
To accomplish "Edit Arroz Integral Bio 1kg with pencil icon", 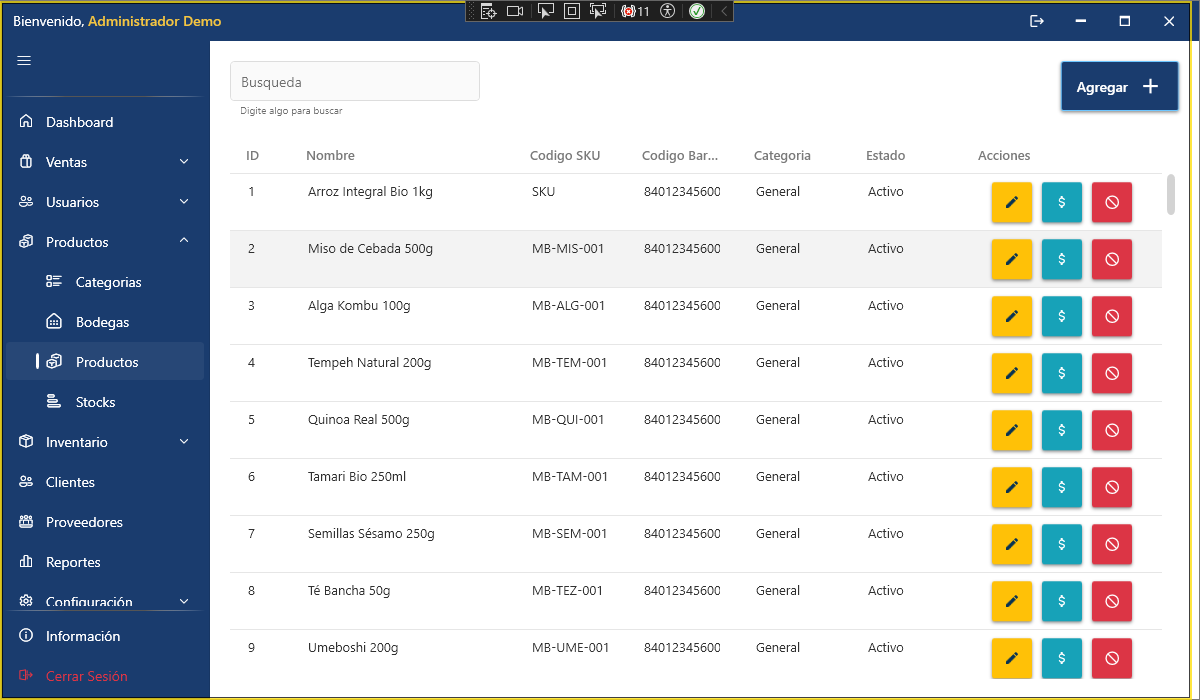I will pos(1011,202).
